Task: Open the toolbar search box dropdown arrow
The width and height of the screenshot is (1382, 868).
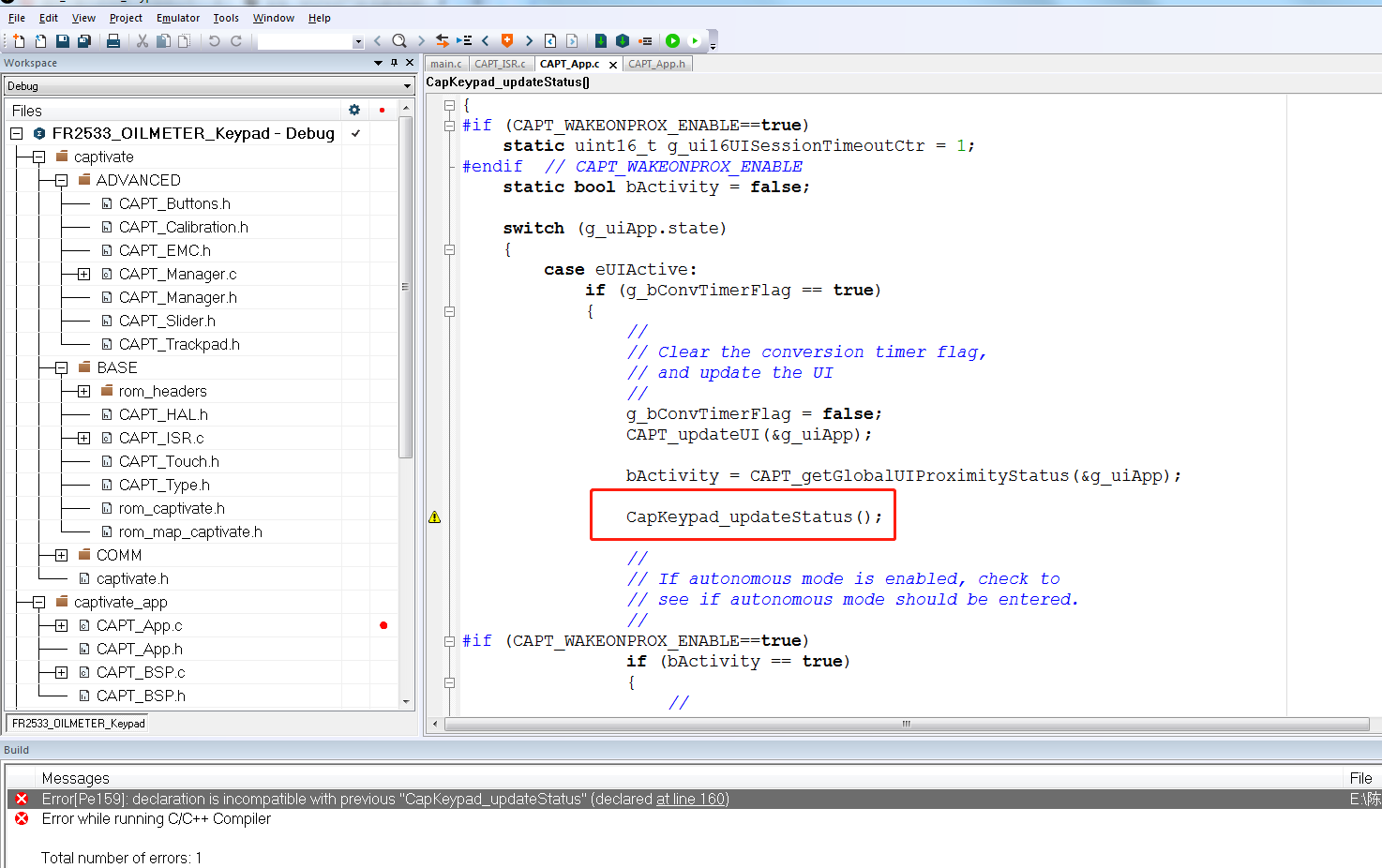Action: pyautogui.click(x=358, y=41)
